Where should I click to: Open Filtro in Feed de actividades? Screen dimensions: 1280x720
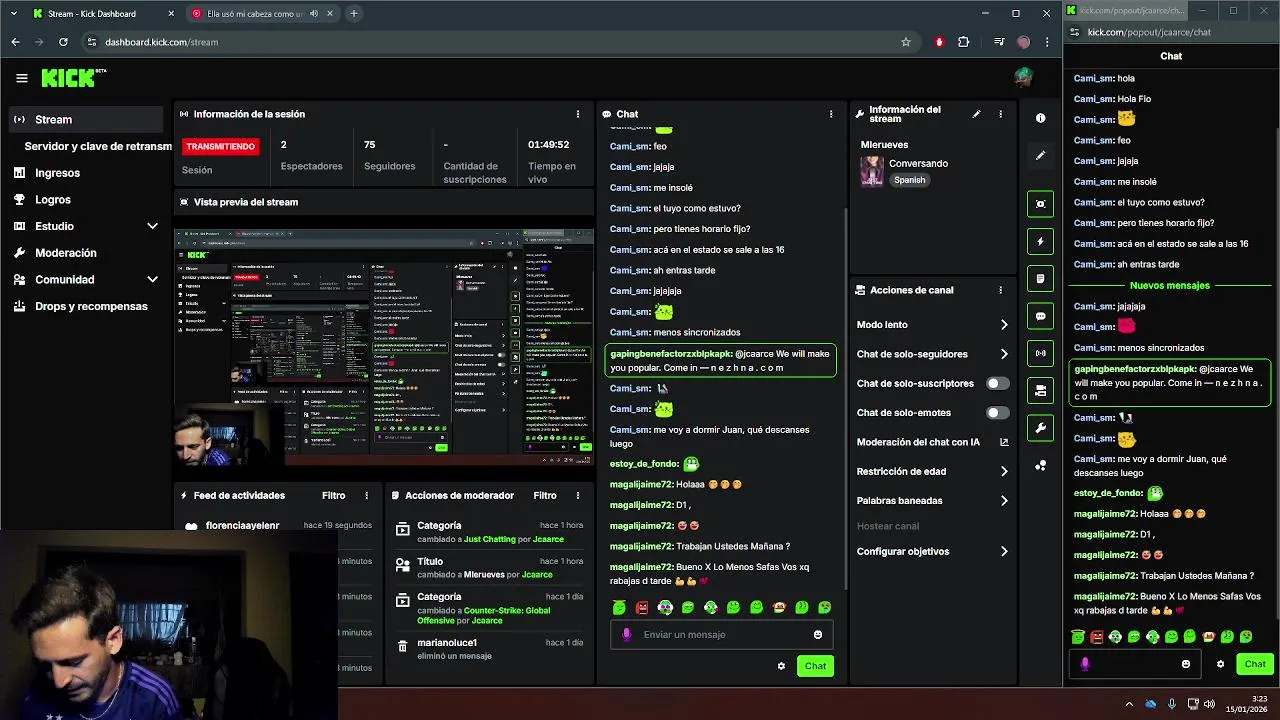333,495
